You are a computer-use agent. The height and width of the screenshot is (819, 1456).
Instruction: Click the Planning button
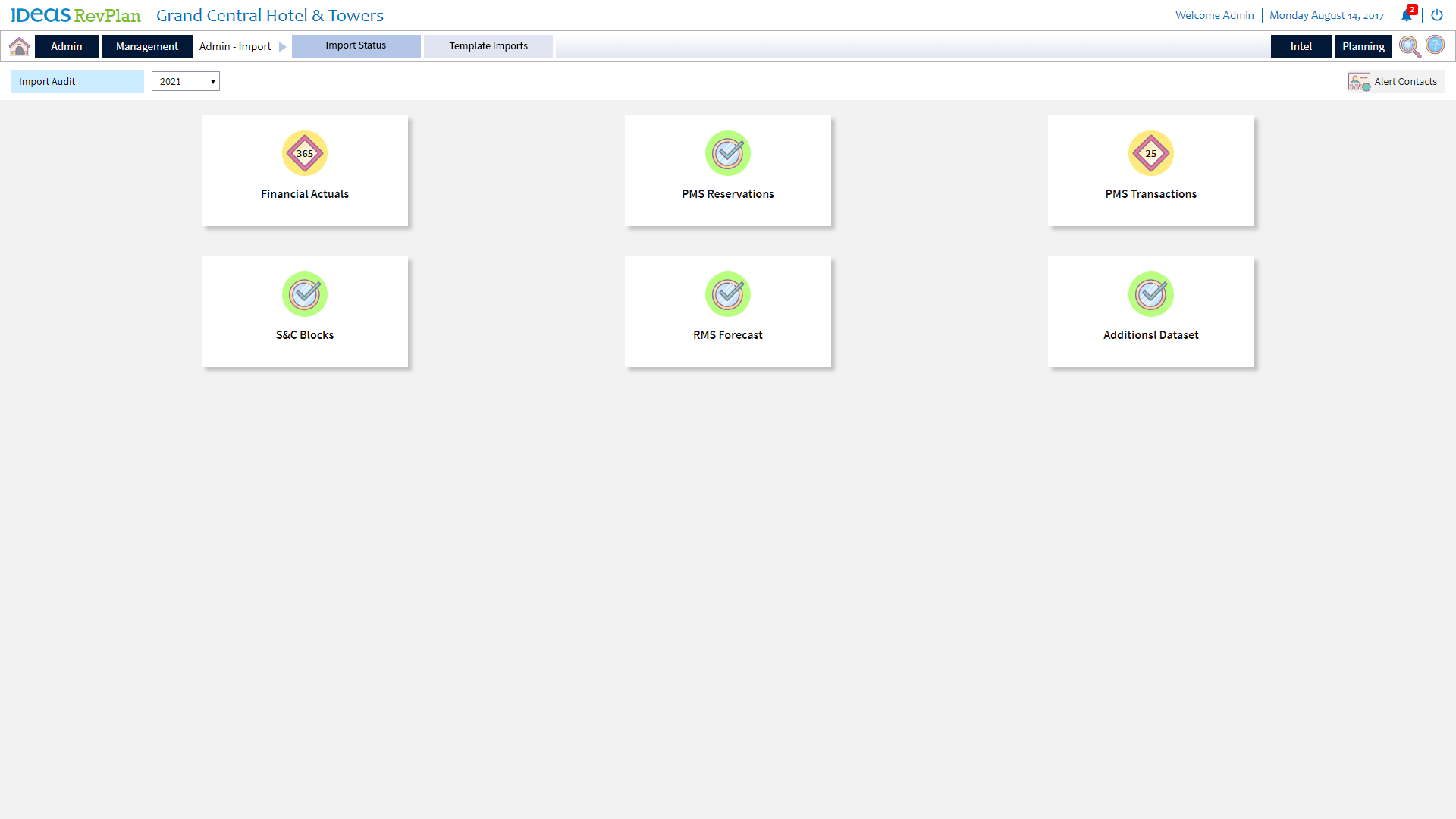[x=1363, y=46]
